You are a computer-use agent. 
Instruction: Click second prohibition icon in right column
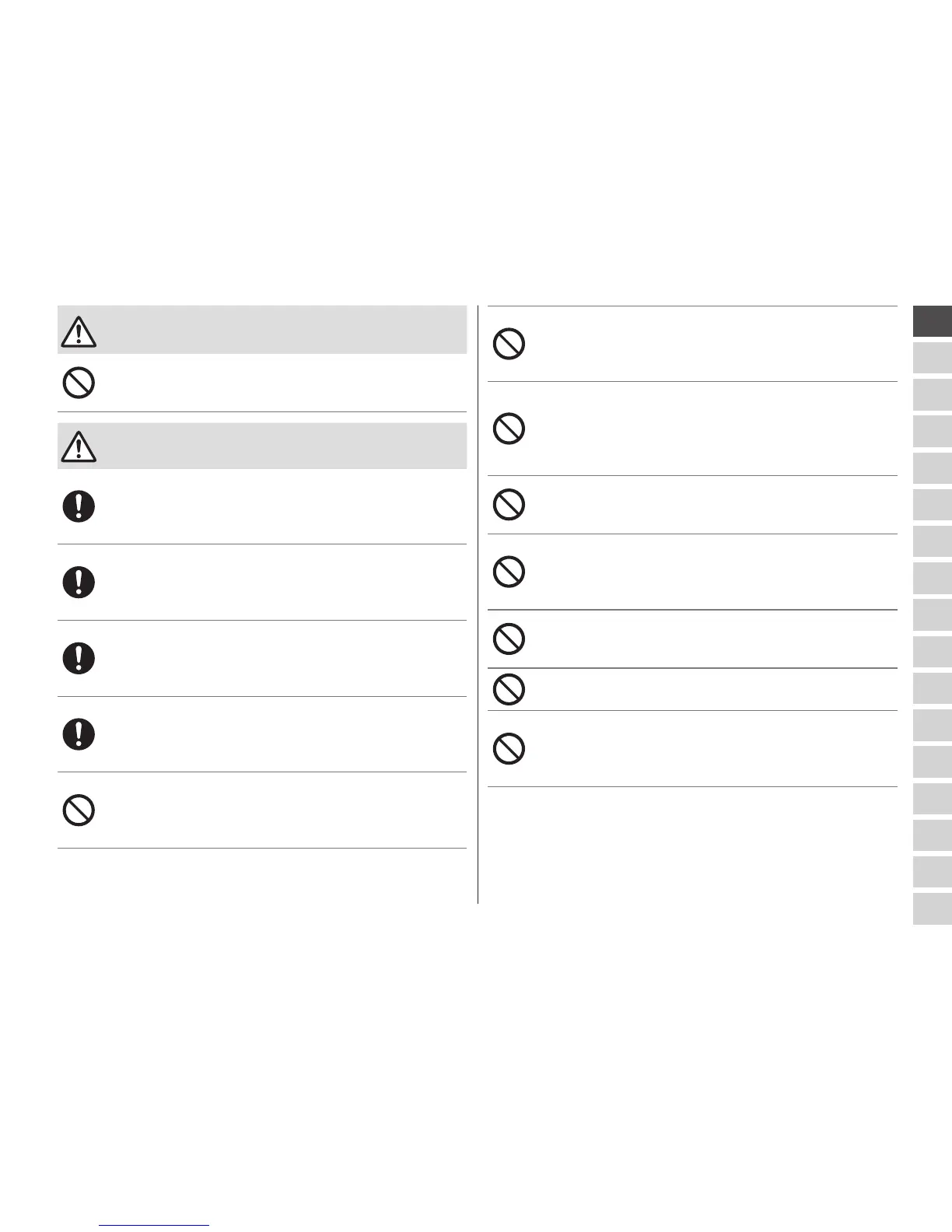point(509,429)
